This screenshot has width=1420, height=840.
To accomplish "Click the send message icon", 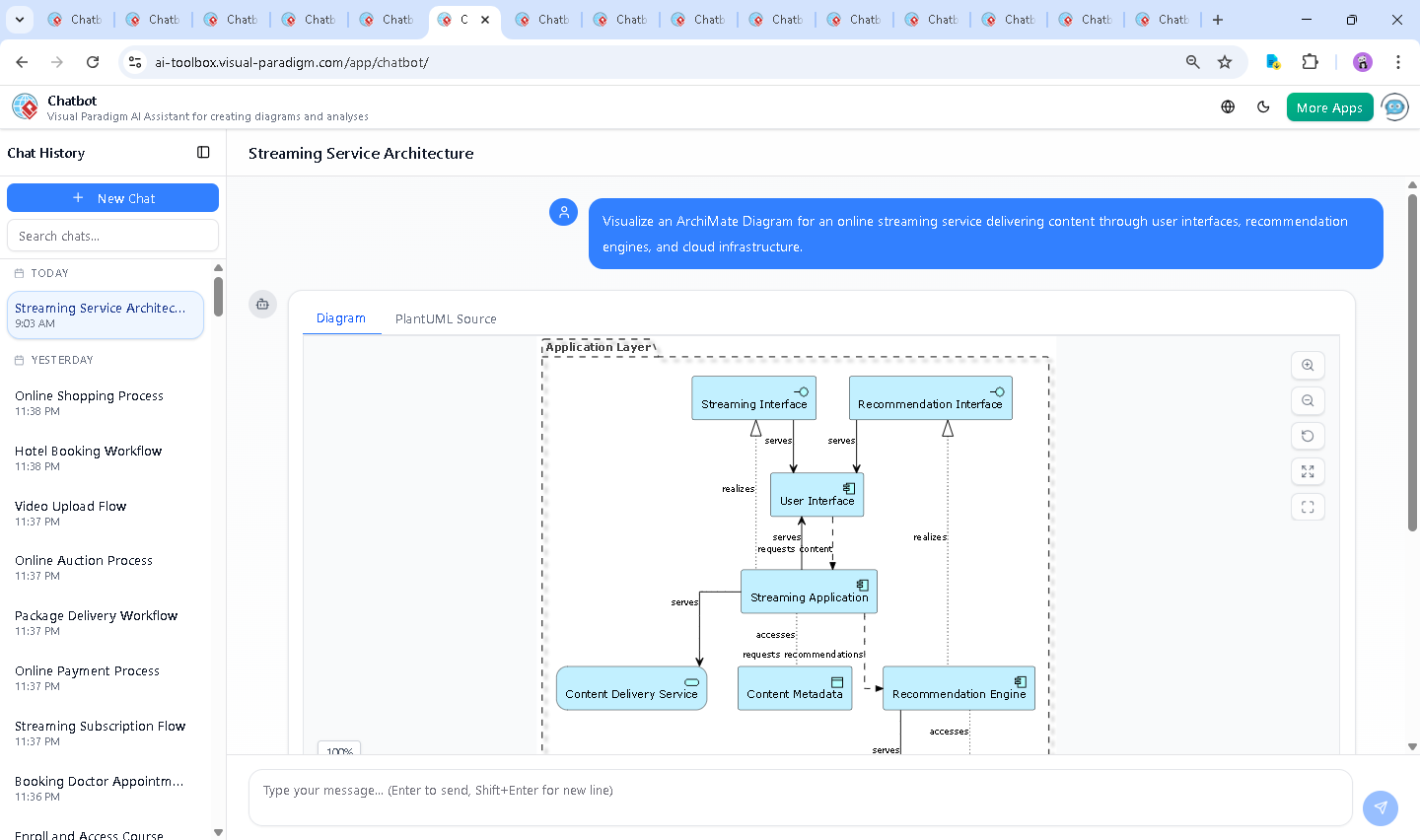I will [1380, 807].
